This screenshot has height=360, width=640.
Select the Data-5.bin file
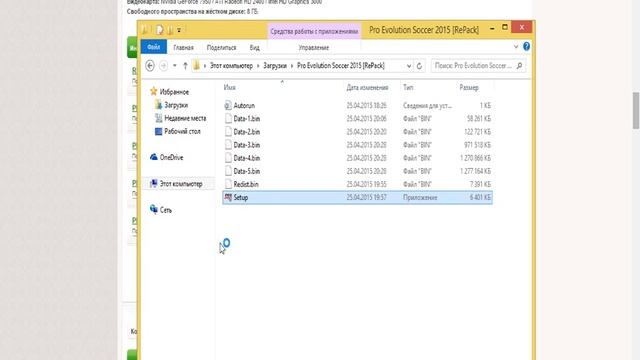[247, 171]
